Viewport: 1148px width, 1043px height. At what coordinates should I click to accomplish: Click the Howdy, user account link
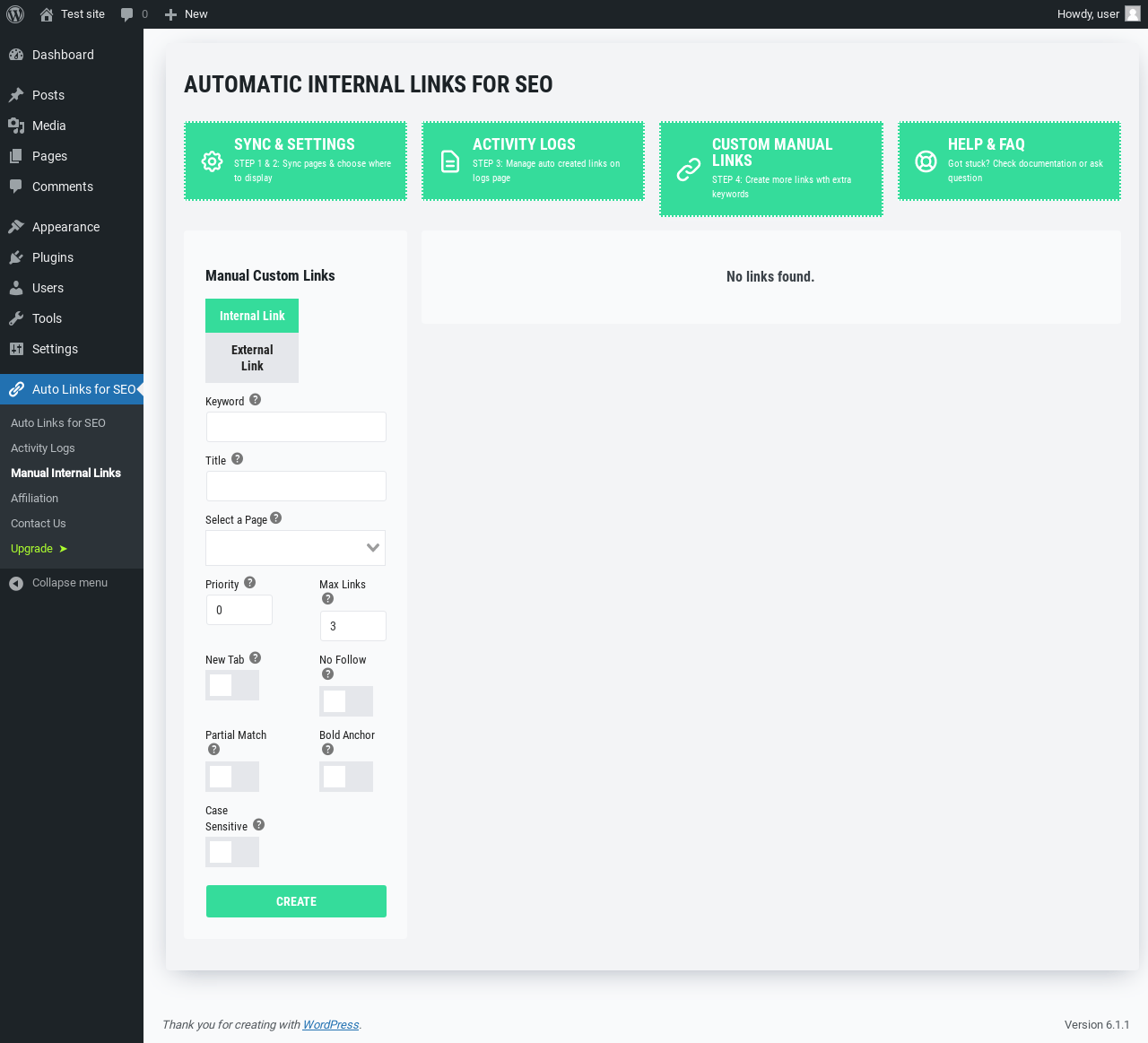[x=1098, y=14]
